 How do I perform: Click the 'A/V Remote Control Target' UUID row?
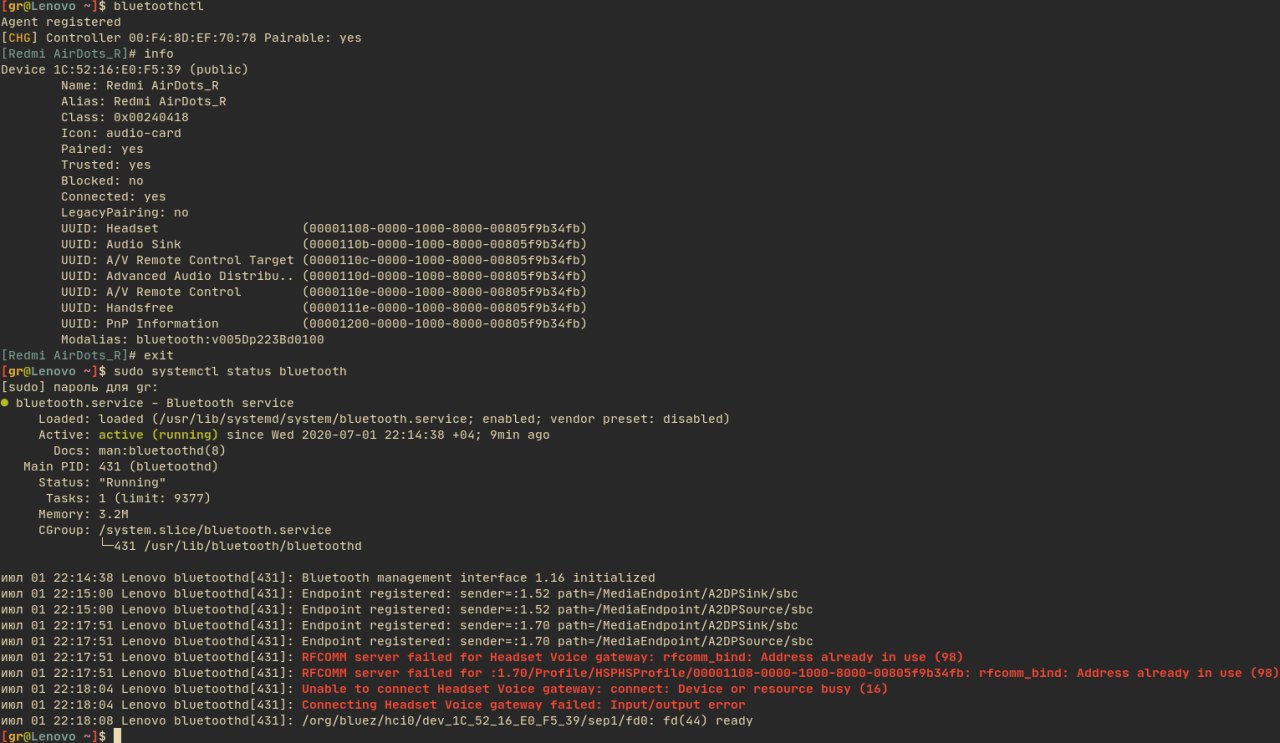coord(324,260)
